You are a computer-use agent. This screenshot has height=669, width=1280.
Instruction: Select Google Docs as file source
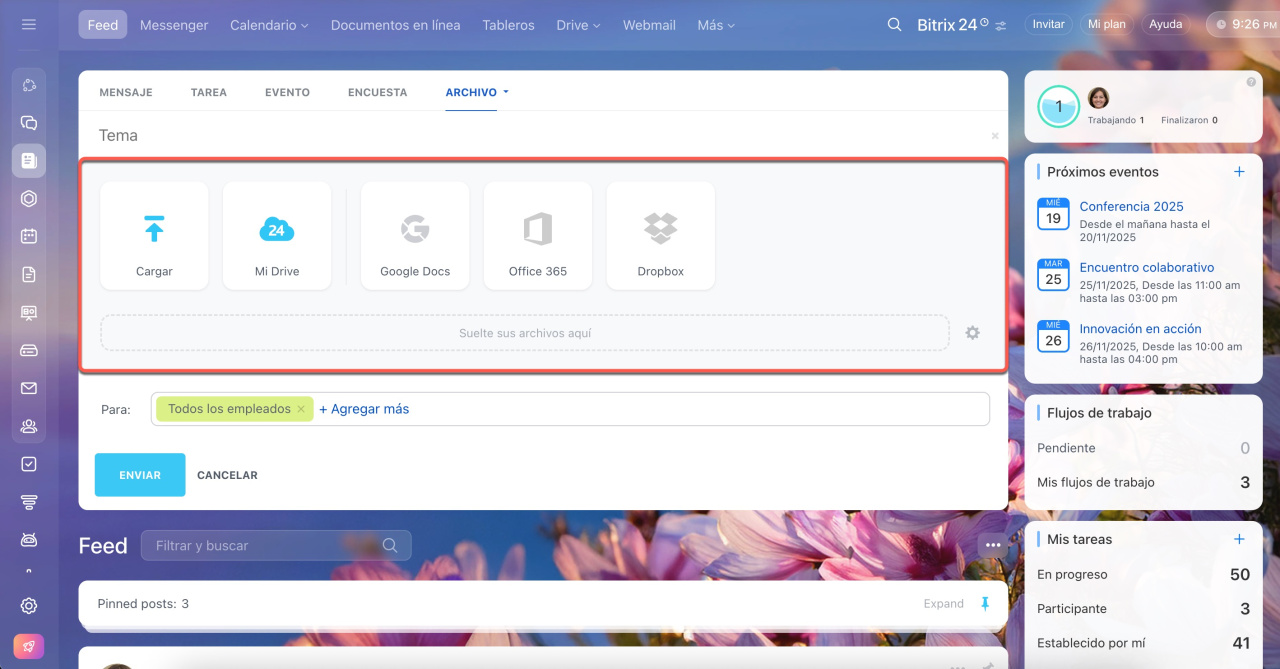coord(415,236)
